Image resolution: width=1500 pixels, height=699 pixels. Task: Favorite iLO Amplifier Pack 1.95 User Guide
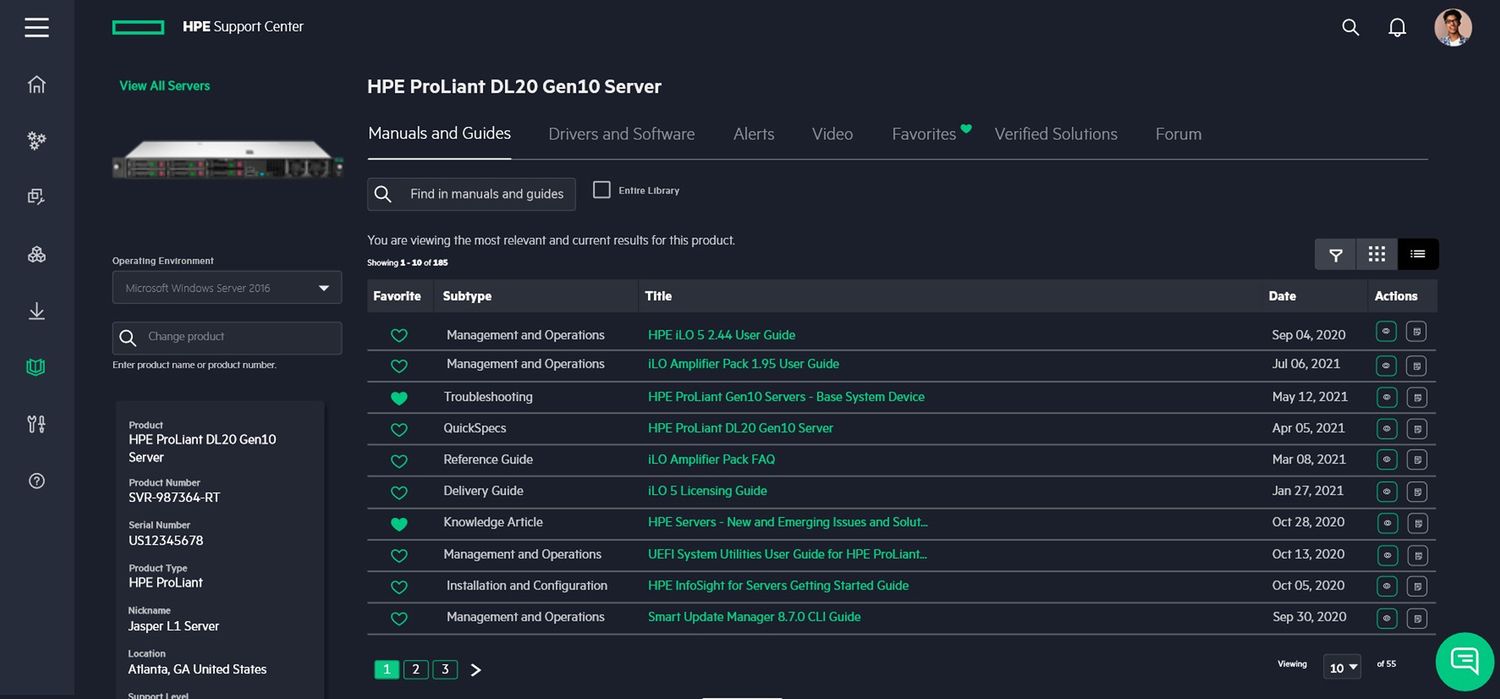click(x=399, y=366)
